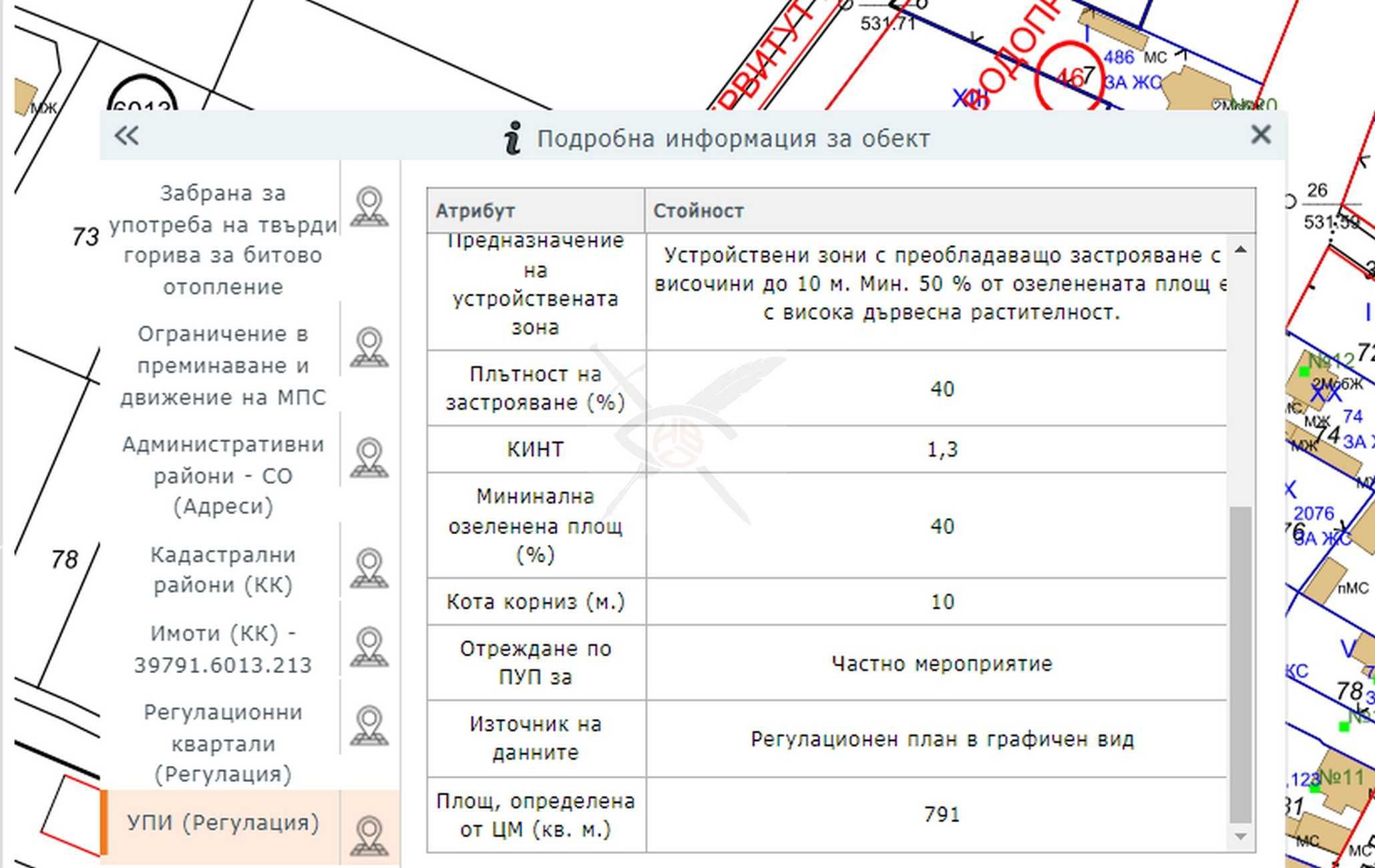Locate regulation quarters layer on map

tap(369, 726)
